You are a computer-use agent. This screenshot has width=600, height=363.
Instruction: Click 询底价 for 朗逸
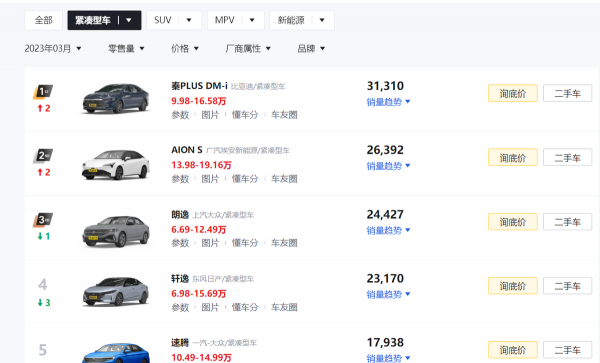pyautogui.click(x=513, y=222)
